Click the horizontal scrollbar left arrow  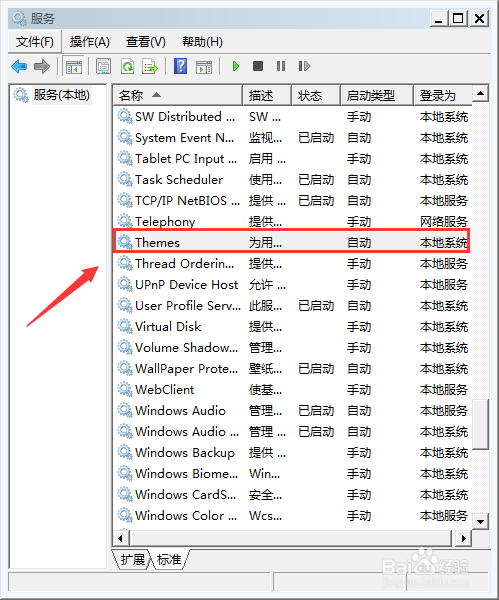coord(121,538)
